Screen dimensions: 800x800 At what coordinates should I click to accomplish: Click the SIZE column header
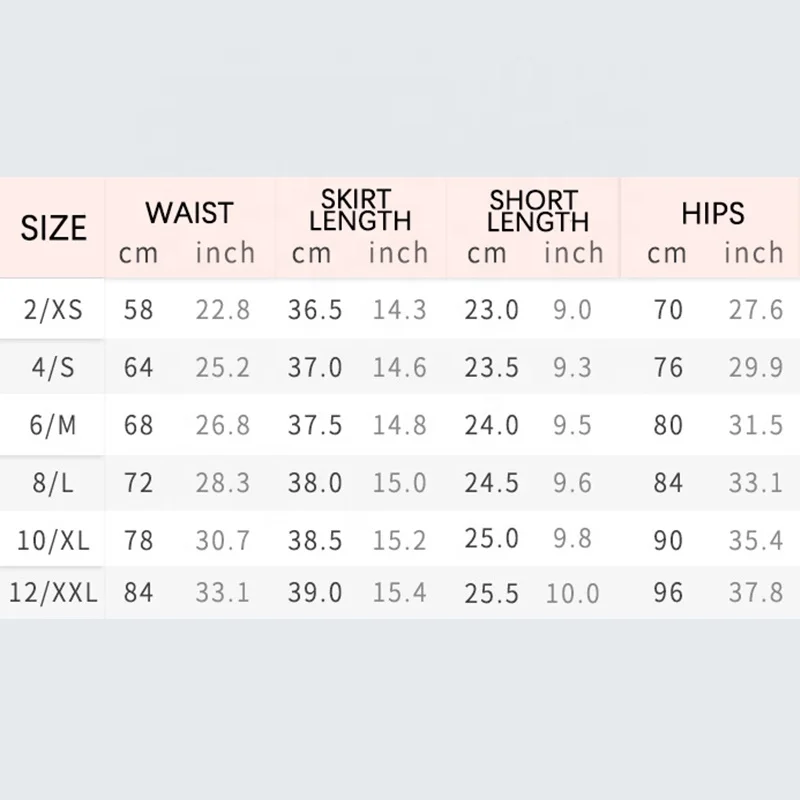54,228
